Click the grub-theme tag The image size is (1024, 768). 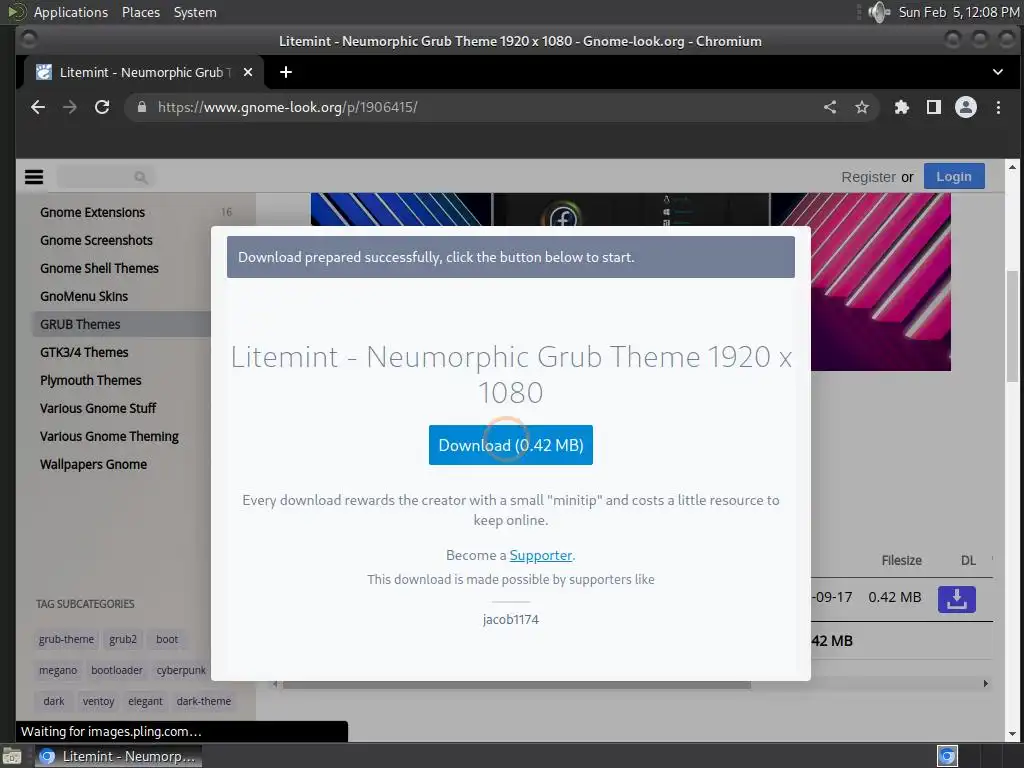(x=66, y=639)
